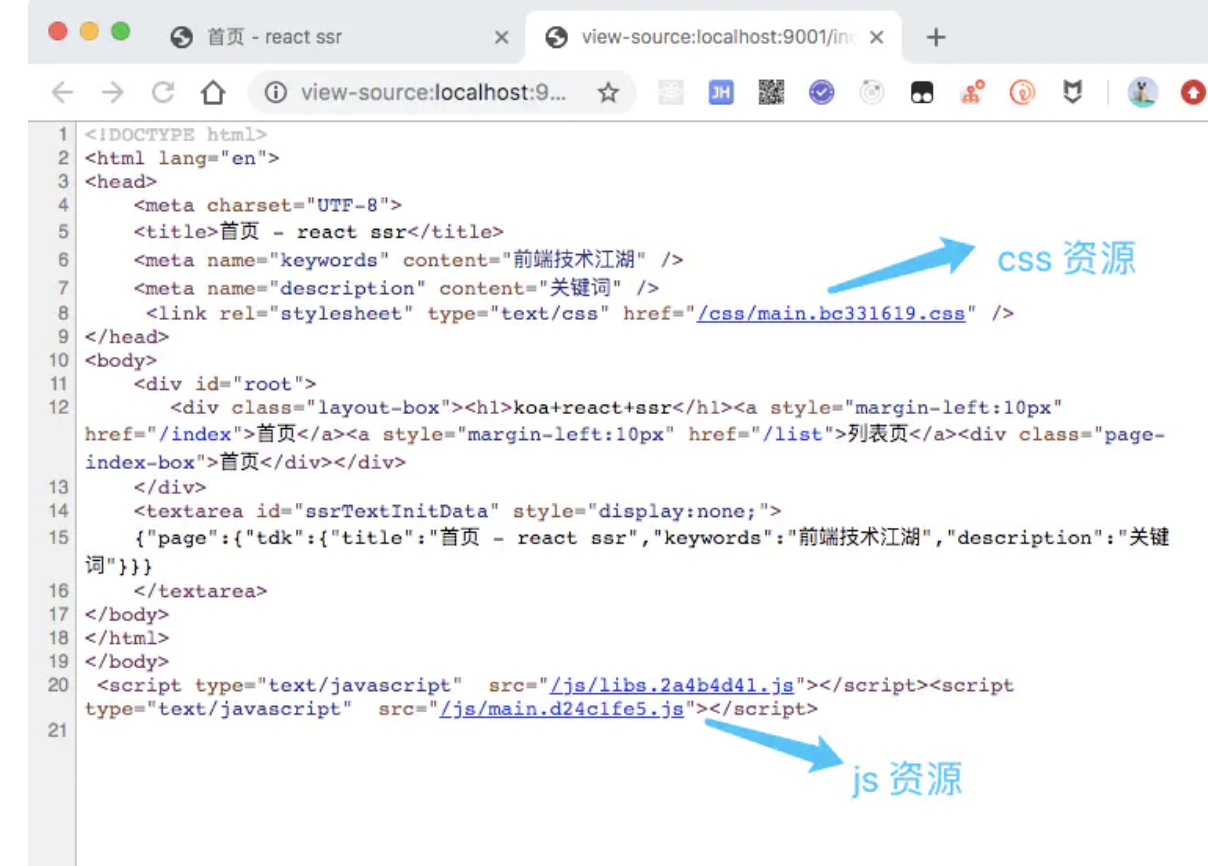Viewport: 1208px width, 866px height.
Task: Follow the /js/main.d24c1fe5.js link
Action: 562,709
